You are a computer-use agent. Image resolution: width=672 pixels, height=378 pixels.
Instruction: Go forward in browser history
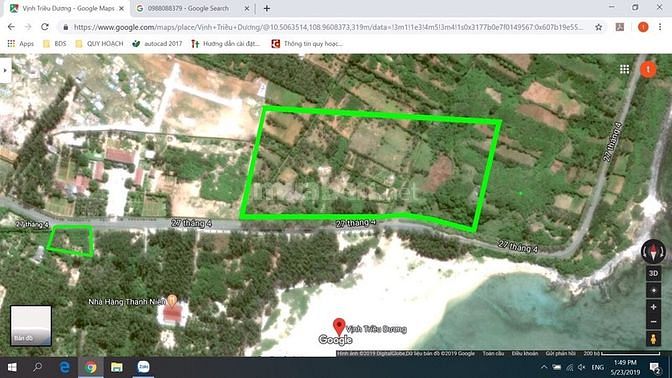click(28, 27)
